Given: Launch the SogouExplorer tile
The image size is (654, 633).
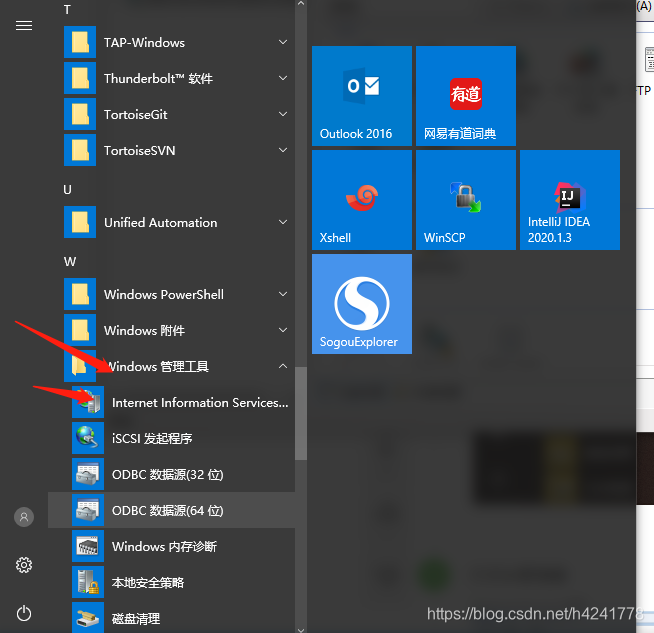Looking at the screenshot, I should pos(362,304).
